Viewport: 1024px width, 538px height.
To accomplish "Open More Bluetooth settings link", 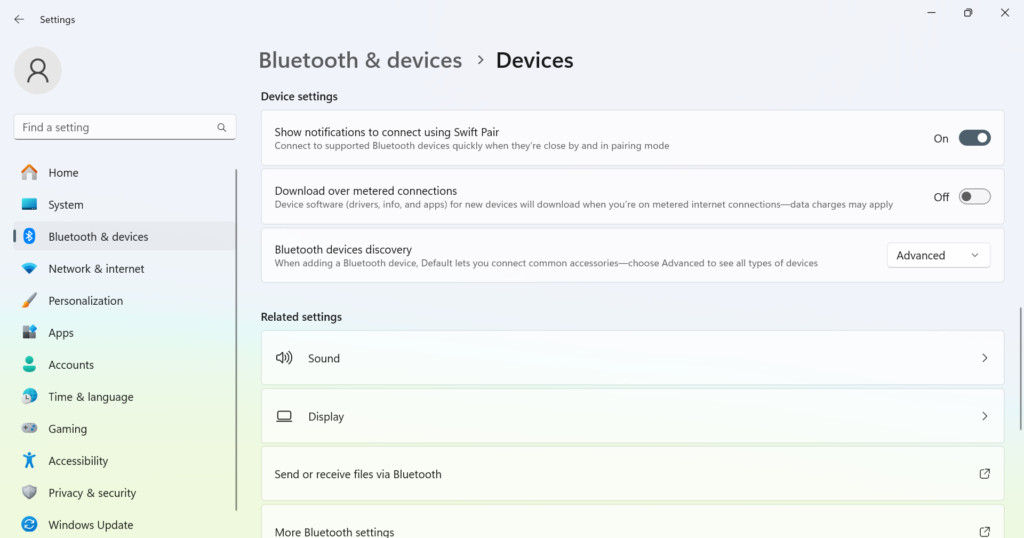I will (x=632, y=525).
